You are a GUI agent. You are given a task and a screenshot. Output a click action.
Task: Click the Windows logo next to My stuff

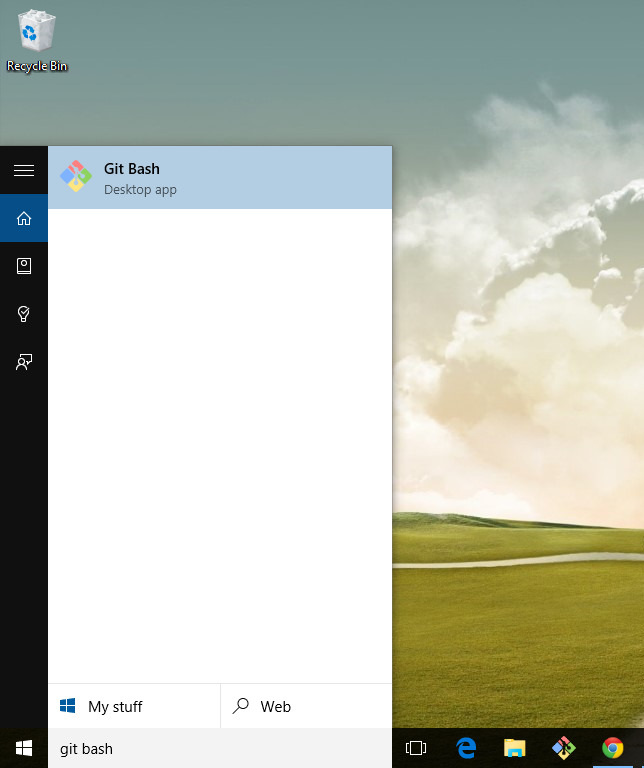[68, 706]
